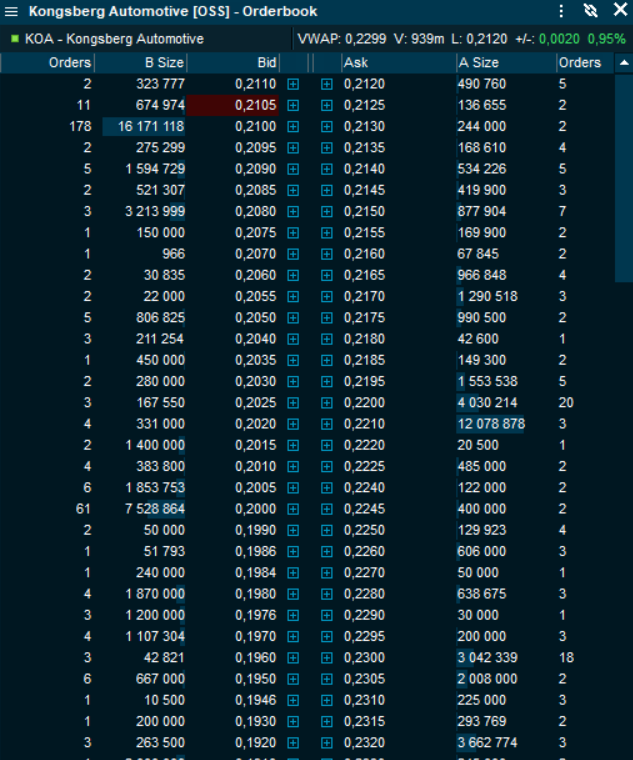
Task: Select the bid price 0,1946
Action: point(255,700)
